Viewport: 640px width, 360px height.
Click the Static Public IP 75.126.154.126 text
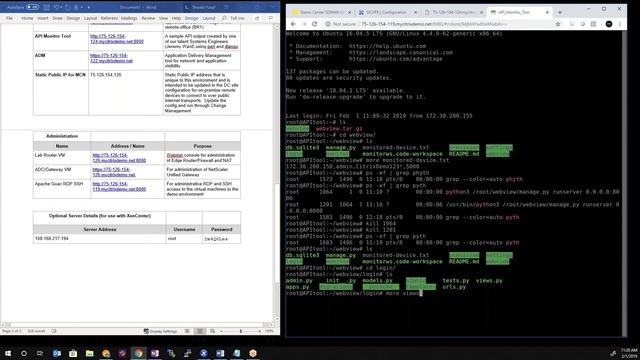(x=106, y=75)
